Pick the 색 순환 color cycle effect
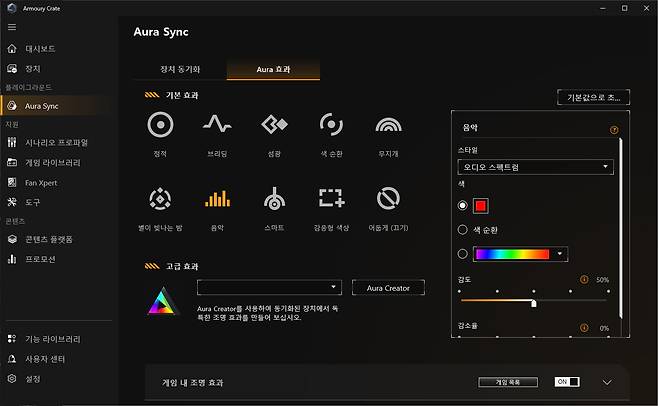 click(331, 125)
